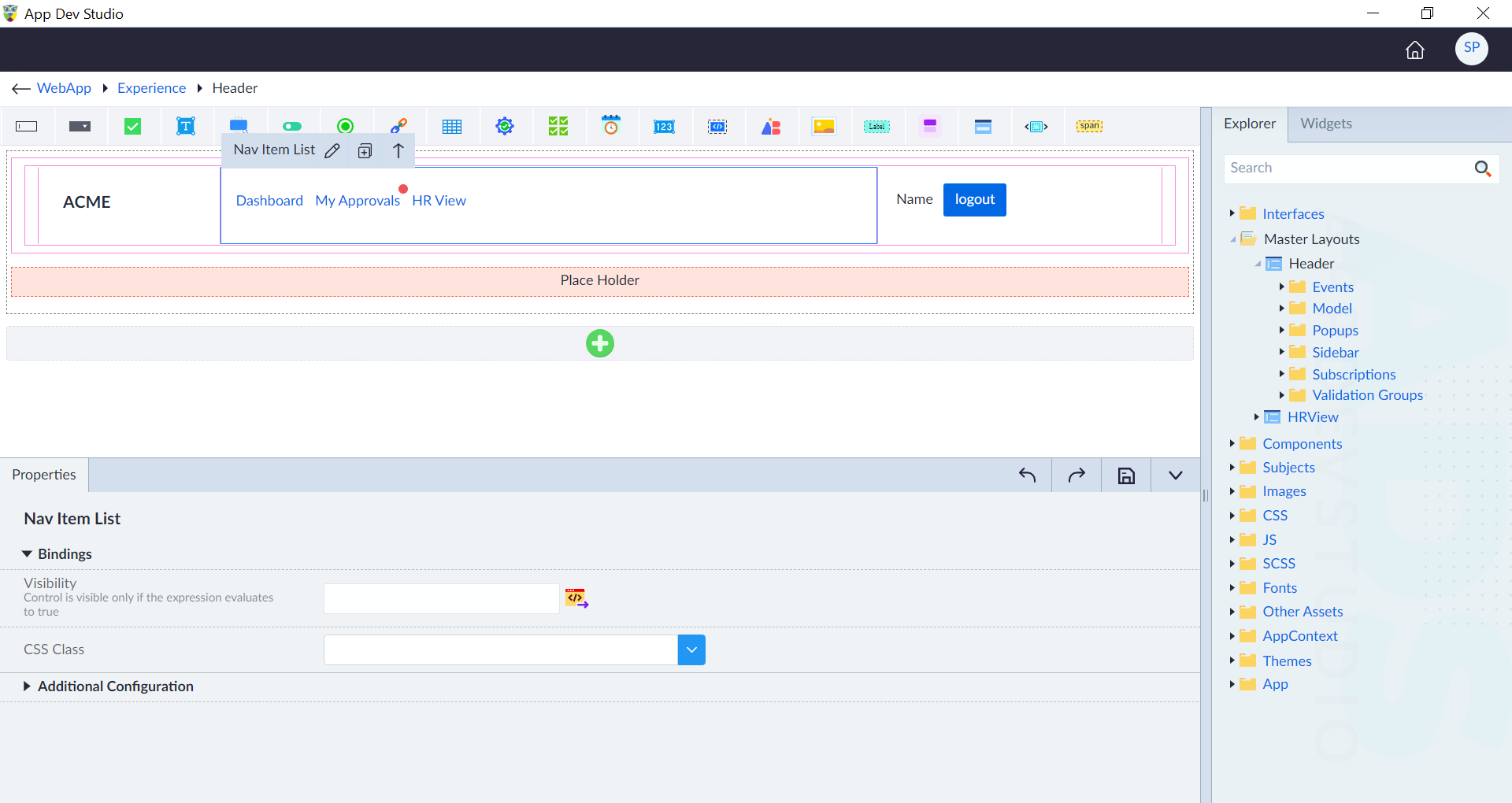Select the dropdown widget in toolbar

tap(80, 126)
